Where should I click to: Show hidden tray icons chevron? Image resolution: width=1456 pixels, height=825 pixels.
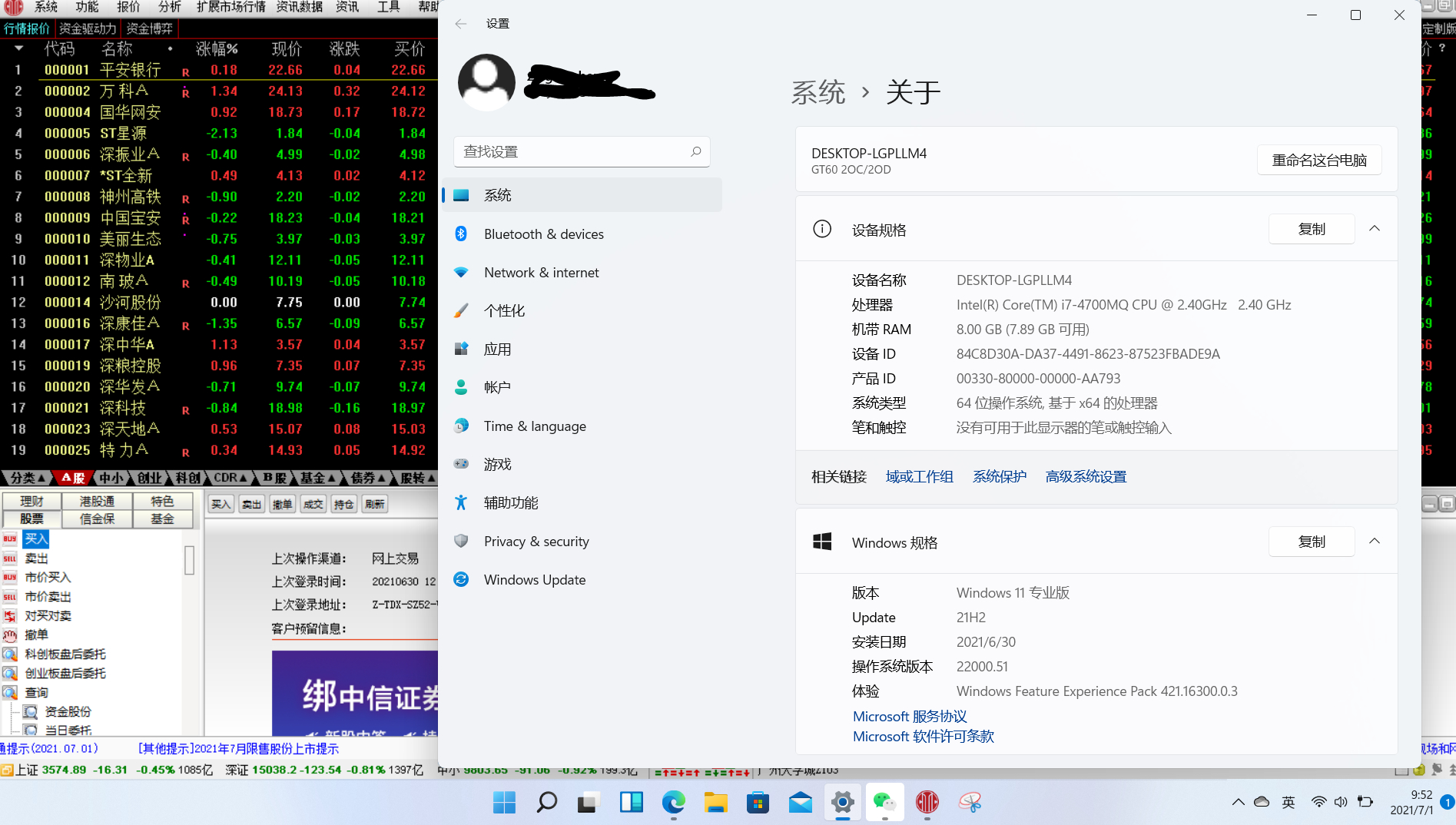click(1238, 802)
